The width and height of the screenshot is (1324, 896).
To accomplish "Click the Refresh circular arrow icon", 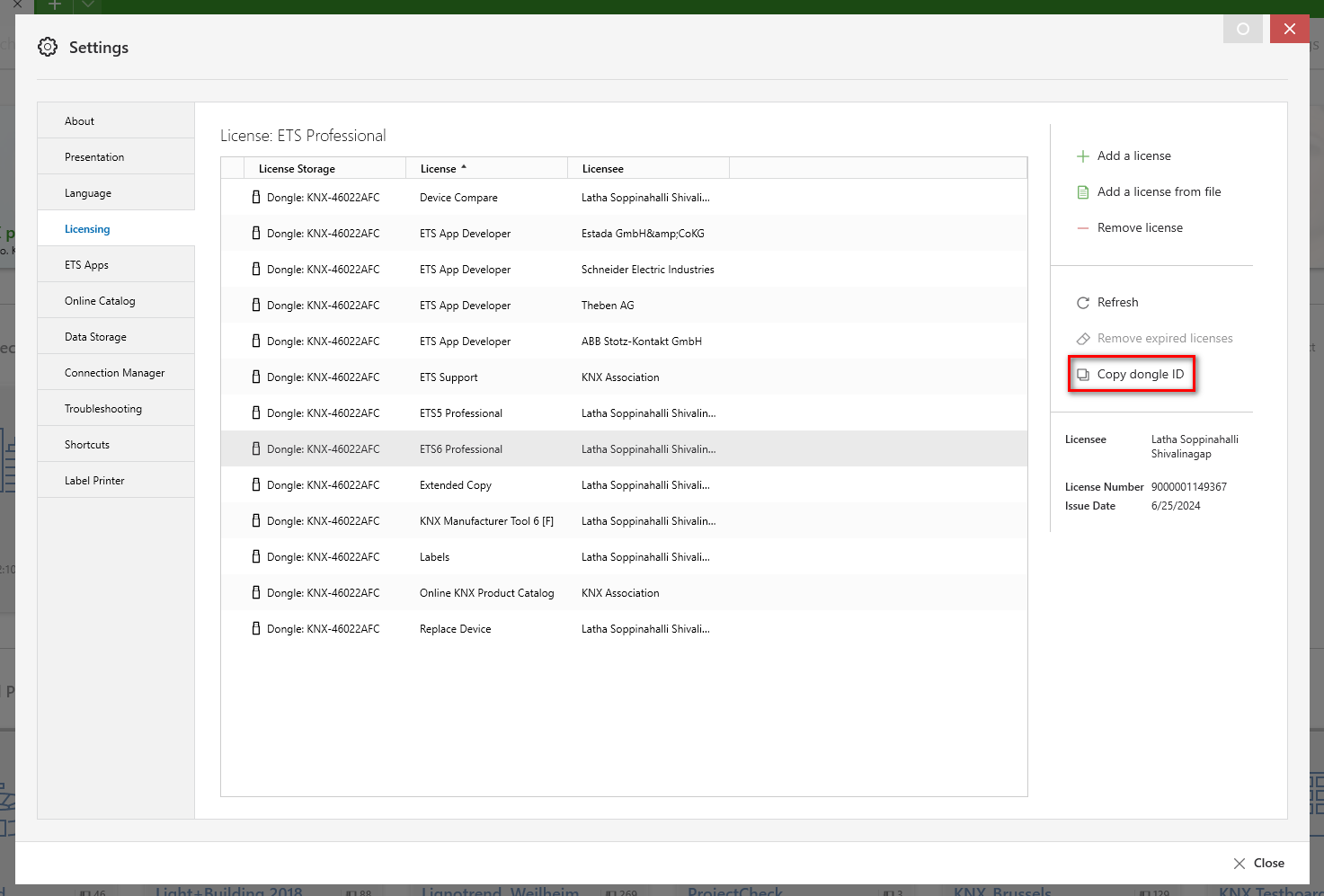I will 1083,303.
